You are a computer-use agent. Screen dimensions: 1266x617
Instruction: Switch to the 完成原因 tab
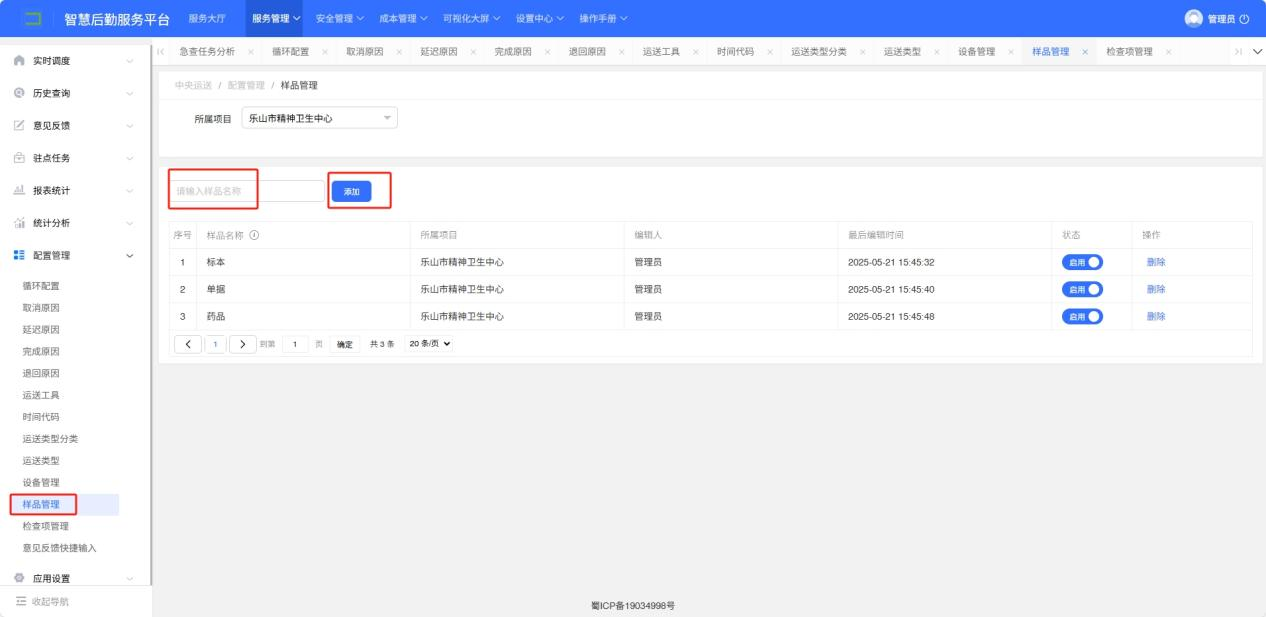click(513, 52)
